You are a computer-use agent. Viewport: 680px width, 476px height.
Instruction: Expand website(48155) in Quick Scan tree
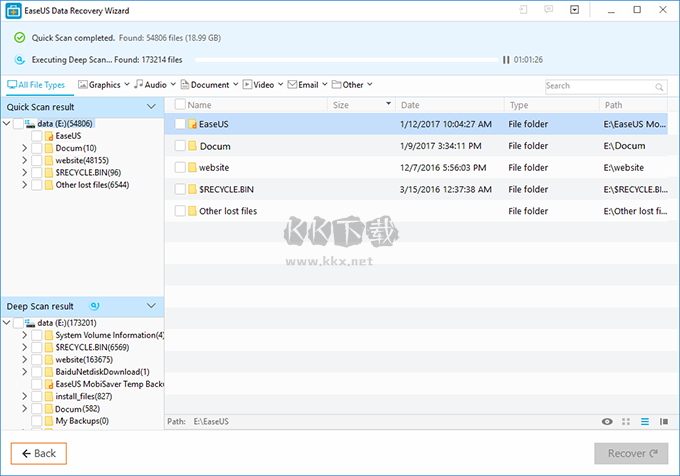(x=24, y=160)
